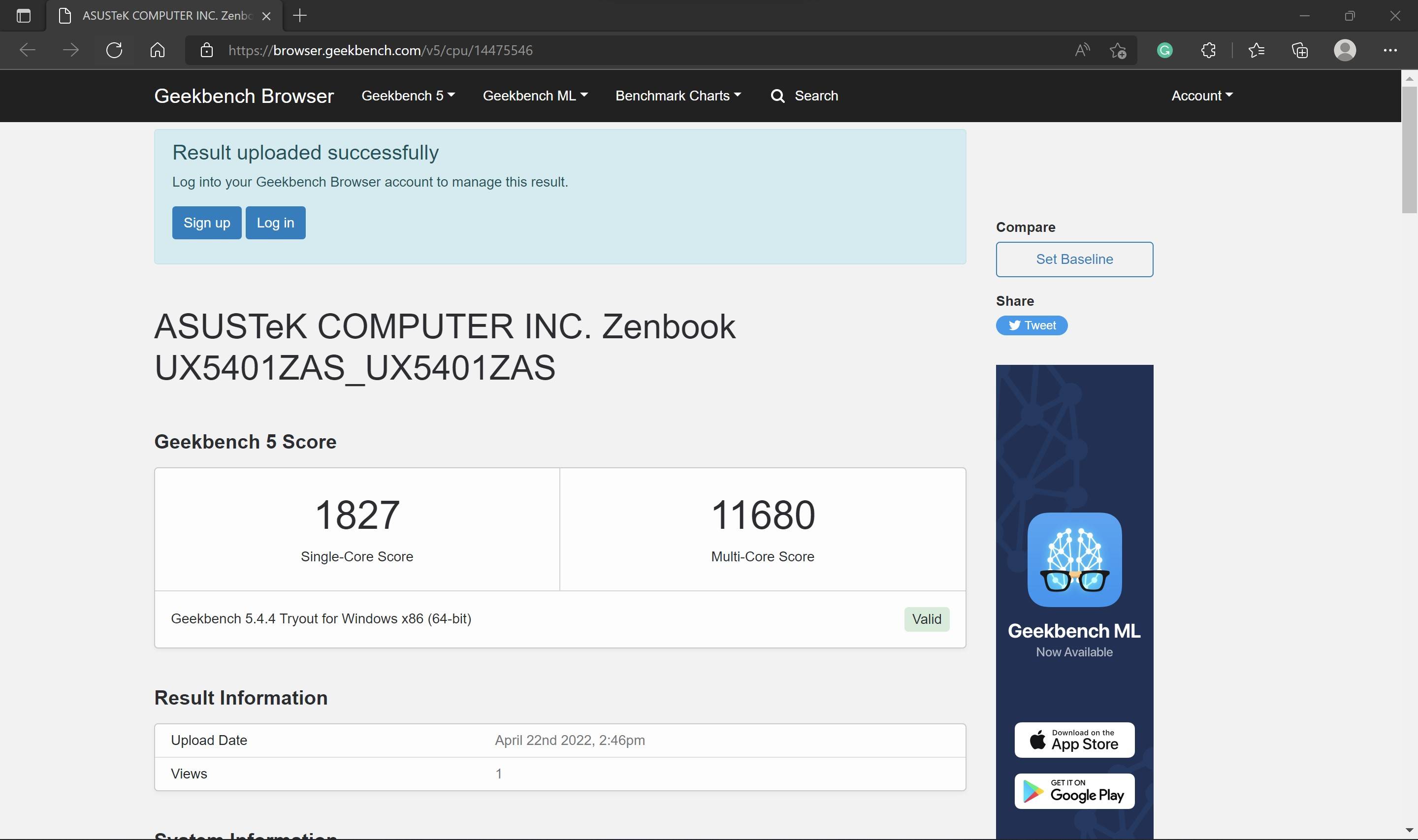Screen dimensions: 1418x840
Task: Click the Valid status badge
Action: click(x=926, y=619)
